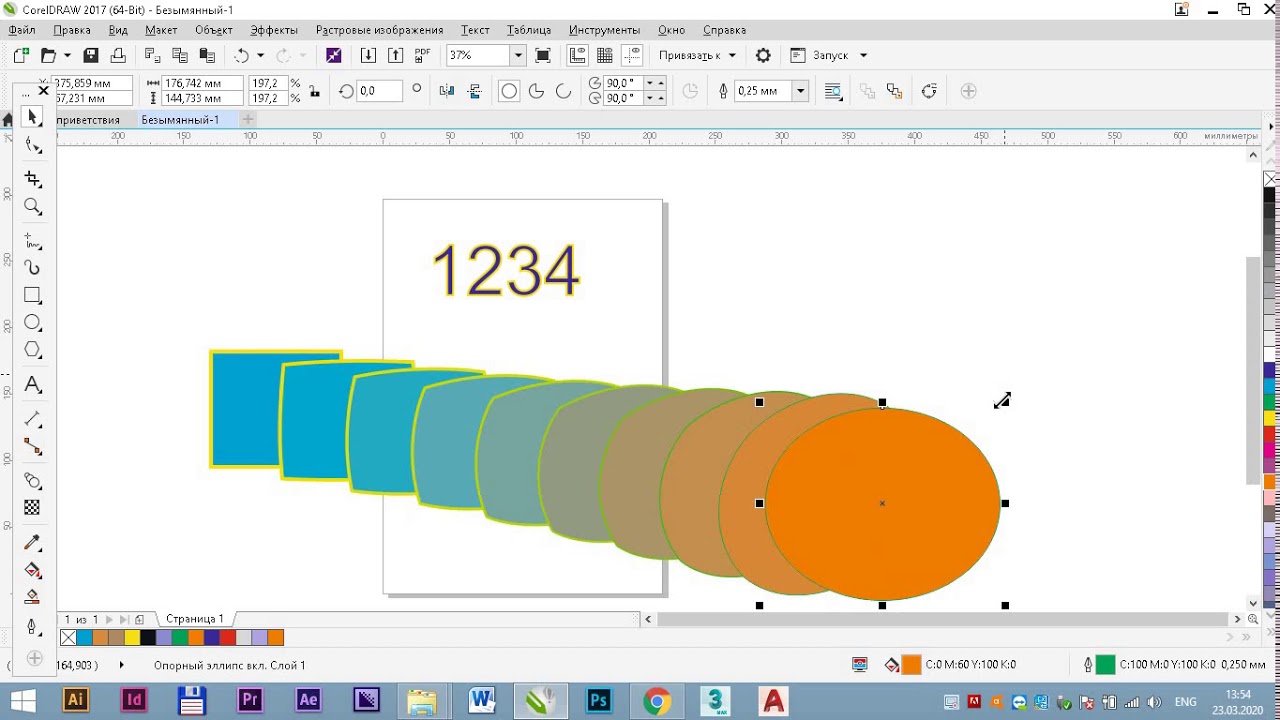Image resolution: width=1280 pixels, height=720 pixels.
Task: Click the Print icon
Action: pyautogui.click(x=118, y=55)
